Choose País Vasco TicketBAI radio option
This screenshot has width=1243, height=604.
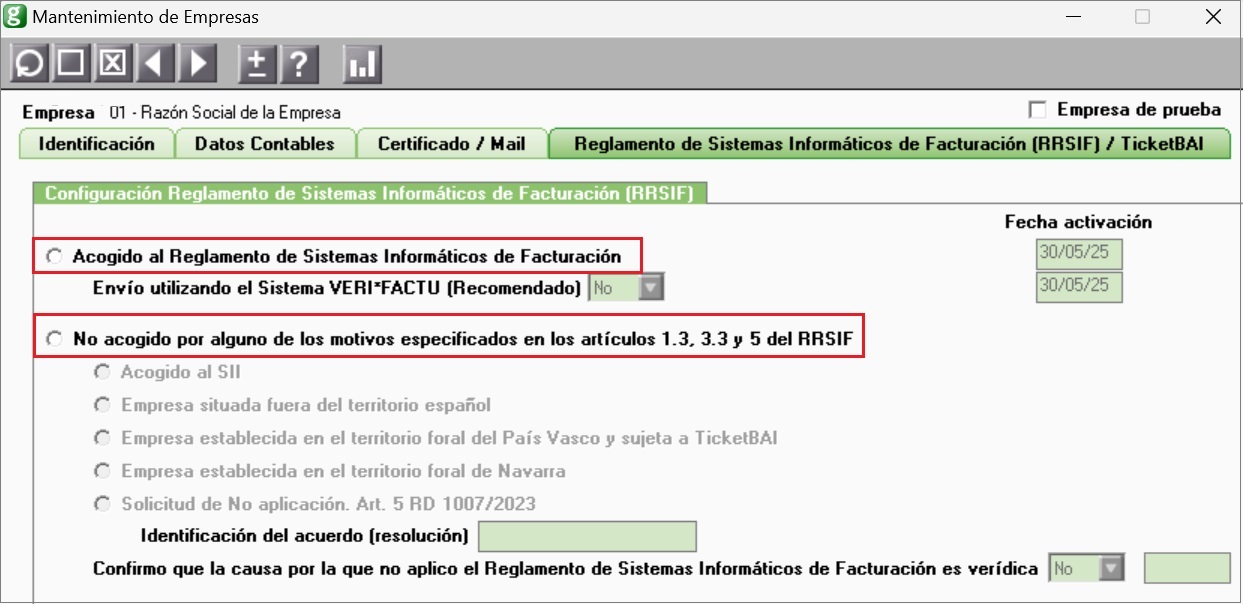[101, 438]
